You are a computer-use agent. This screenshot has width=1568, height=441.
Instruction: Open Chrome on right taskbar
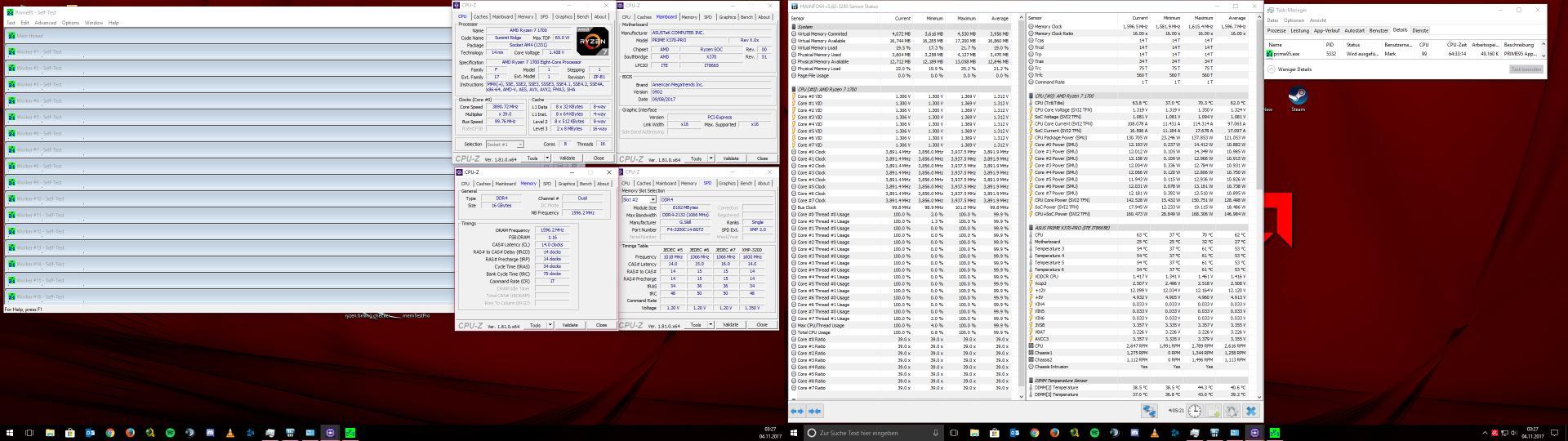pos(1034,433)
